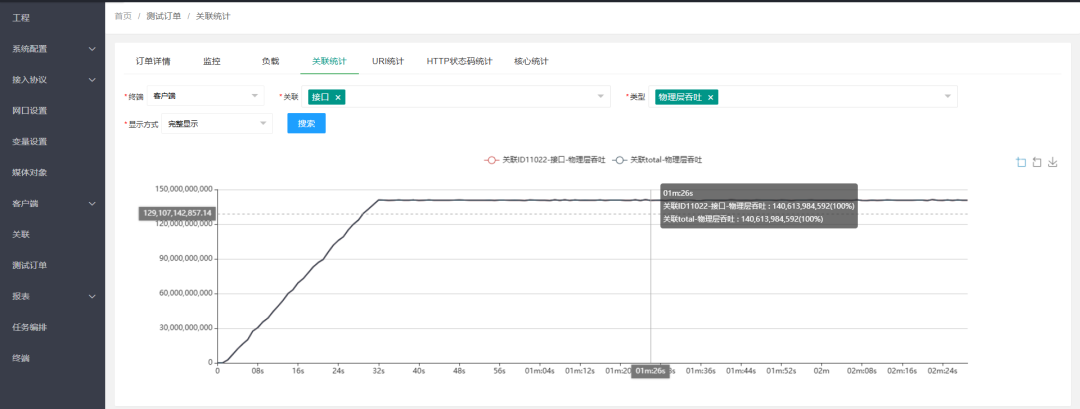The width and height of the screenshot is (1080, 409).
Task: Switch to the HTTP状态码统计 tab
Action: click(459, 61)
